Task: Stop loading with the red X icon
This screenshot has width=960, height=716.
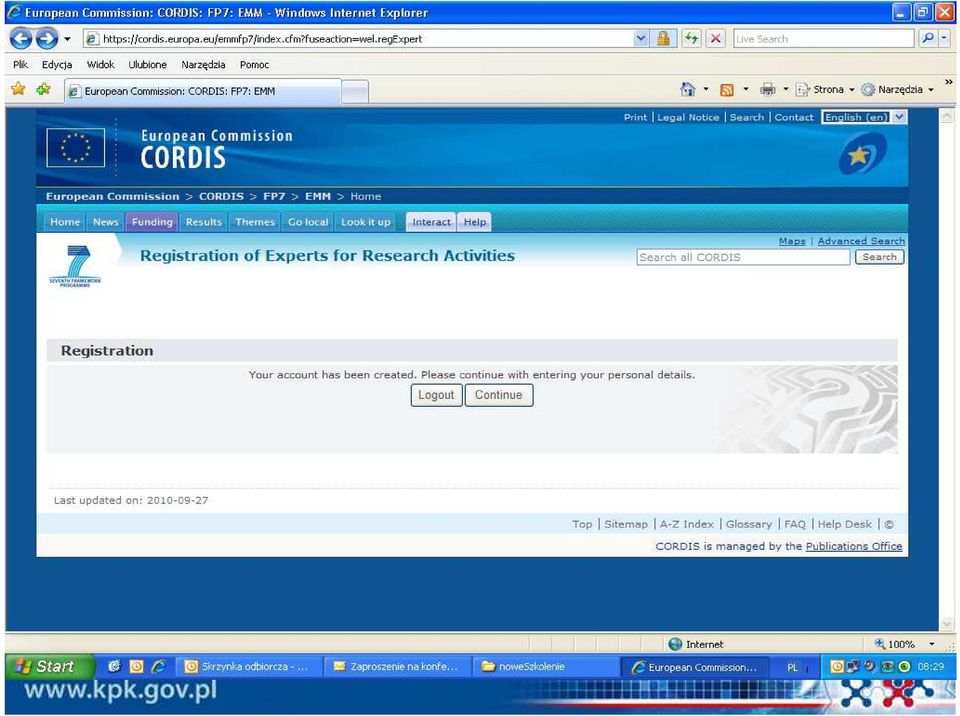Action: click(x=715, y=39)
